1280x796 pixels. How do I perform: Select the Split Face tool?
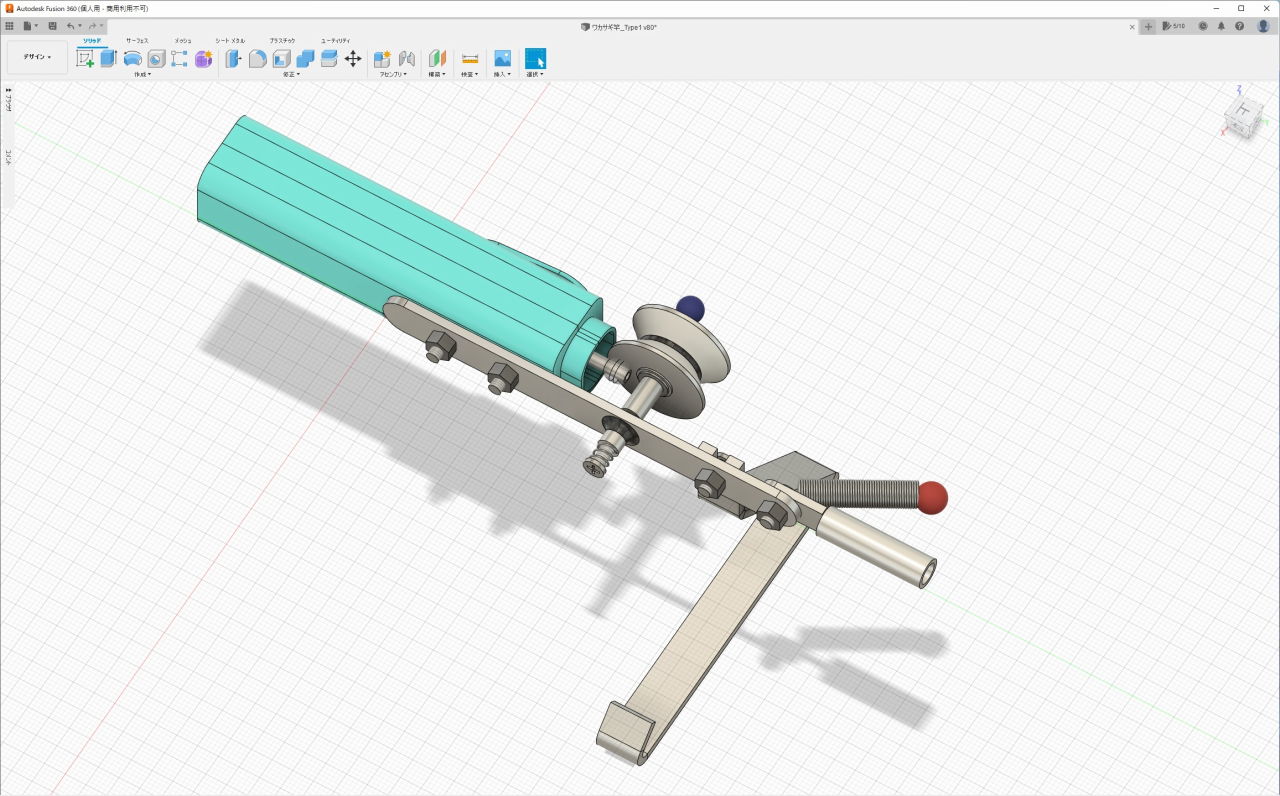click(329, 59)
